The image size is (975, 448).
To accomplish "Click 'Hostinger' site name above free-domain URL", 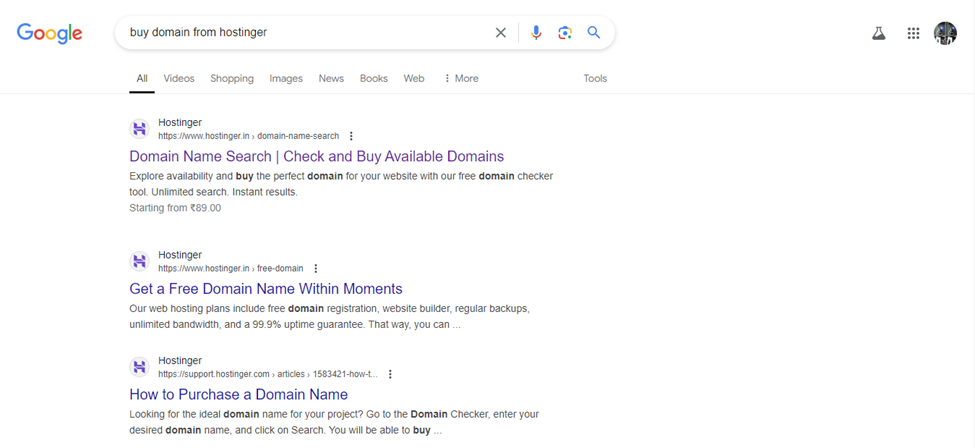I will [x=180, y=255].
